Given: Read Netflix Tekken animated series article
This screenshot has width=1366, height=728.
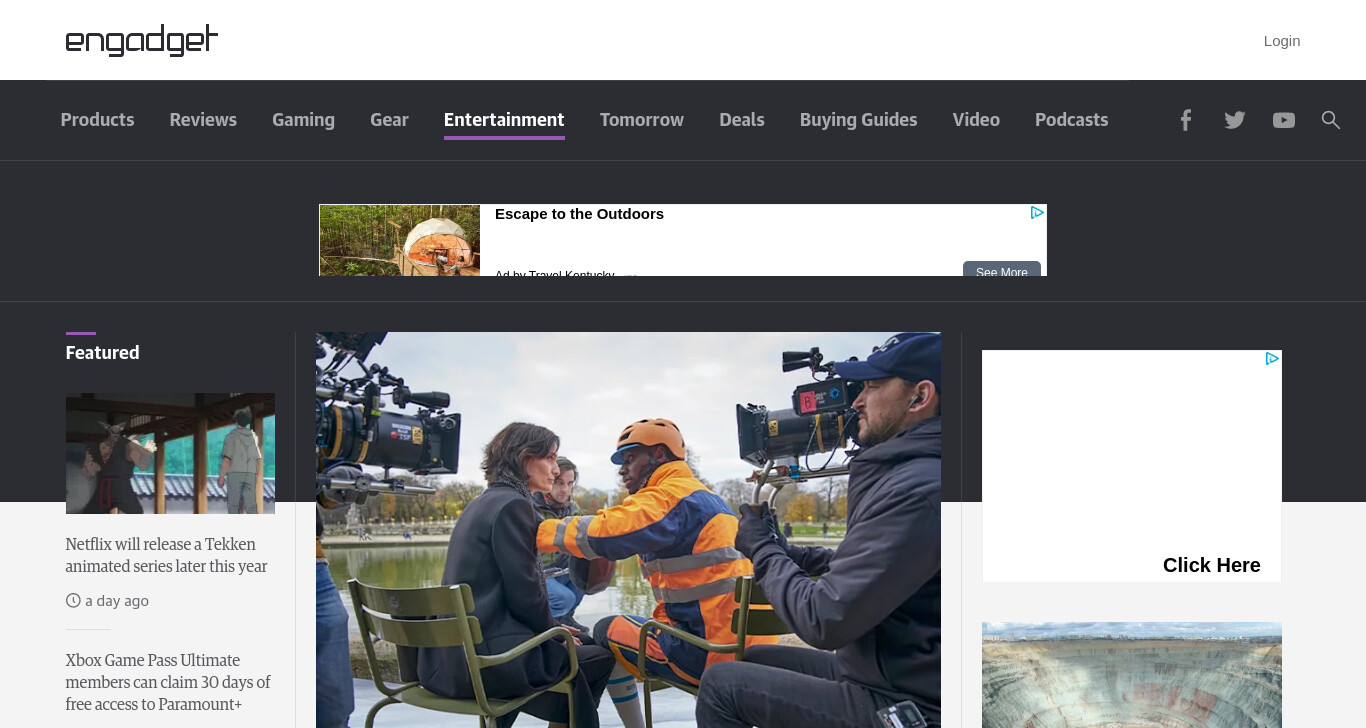Looking at the screenshot, I should click(166, 555).
